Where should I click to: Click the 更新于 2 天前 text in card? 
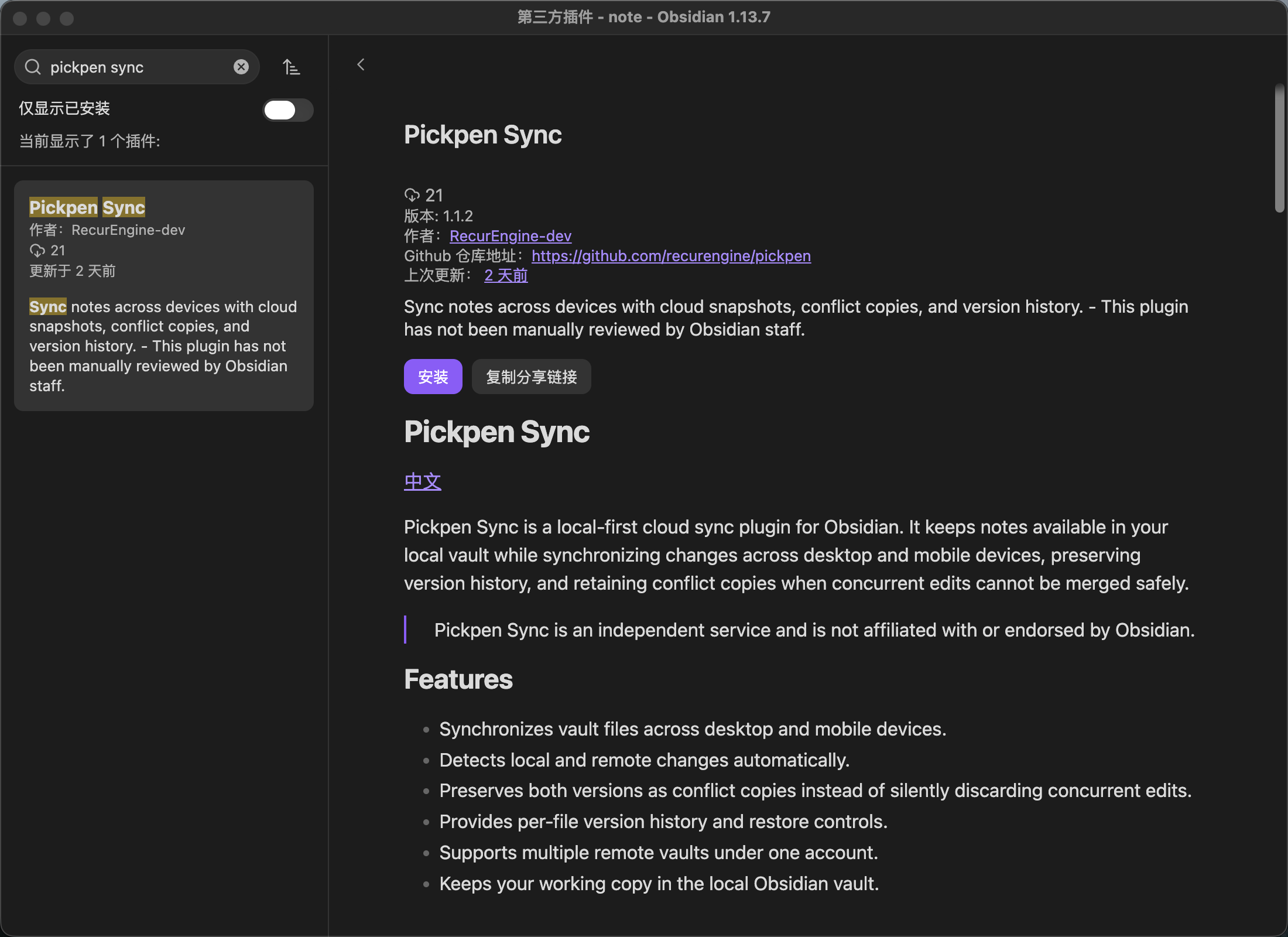click(73, 271)
